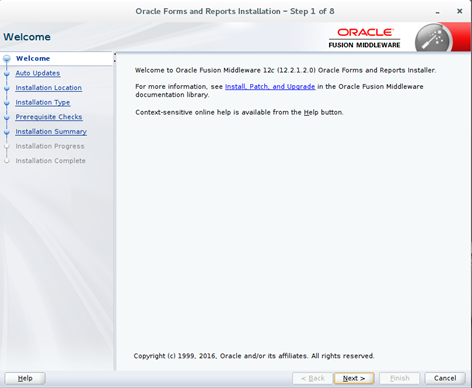The height and width of the screenshot is (388, 472).
Task: Click the installer wand logo icon
Action: click(433, 38)
